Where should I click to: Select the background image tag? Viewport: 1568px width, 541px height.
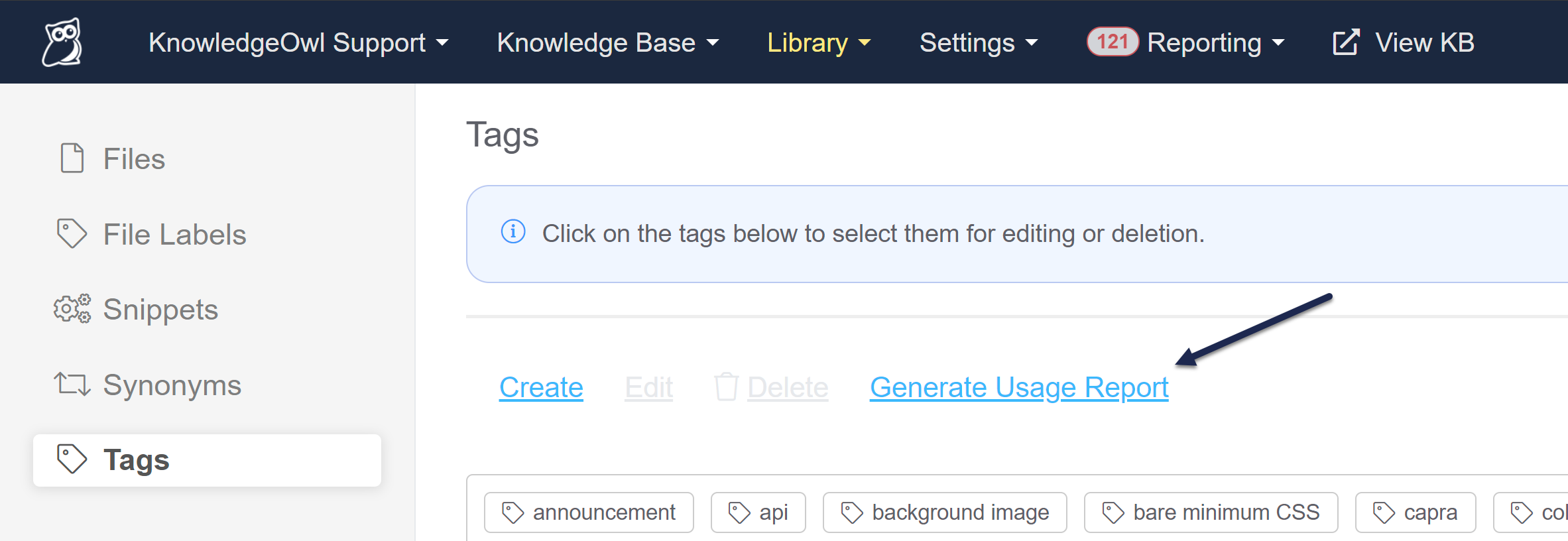pyautogui.click(x=945, y=512)
